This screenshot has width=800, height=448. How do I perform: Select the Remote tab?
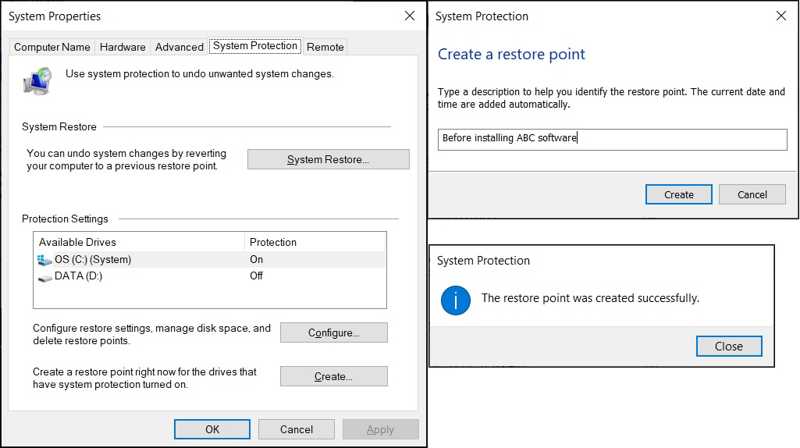click(325, 47)
